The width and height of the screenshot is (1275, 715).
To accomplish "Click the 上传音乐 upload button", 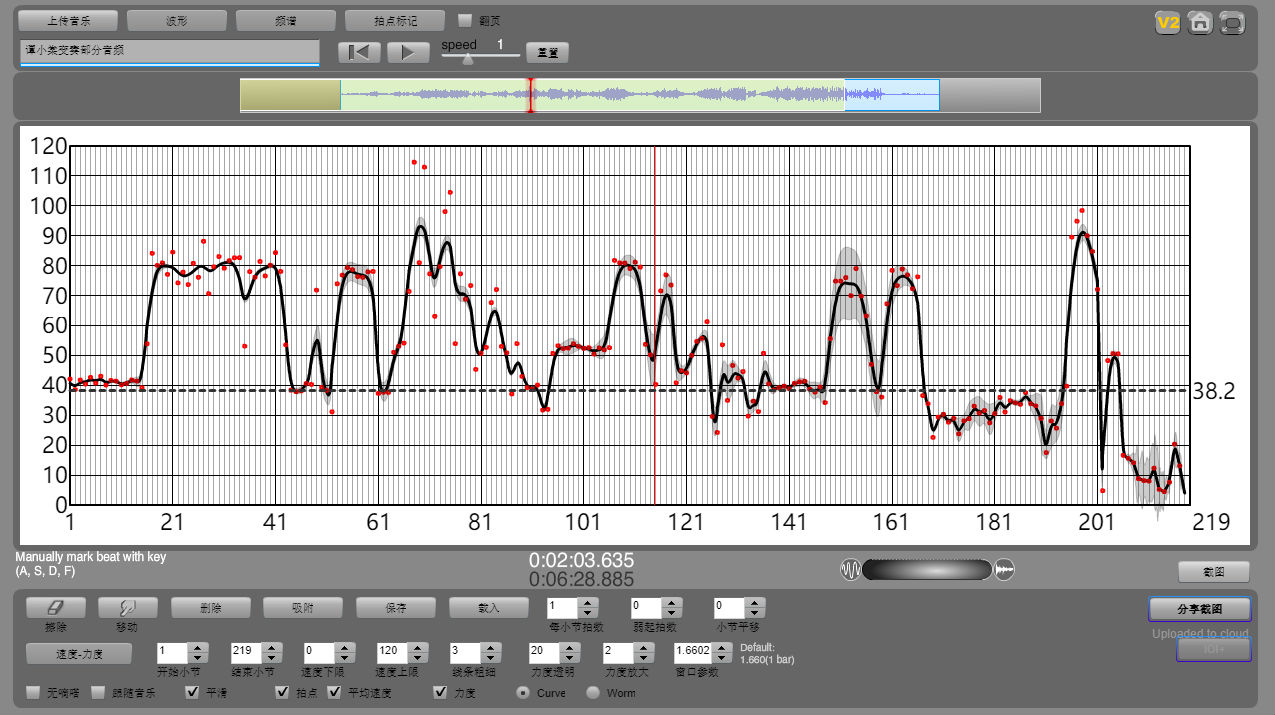I will point(68,20).
